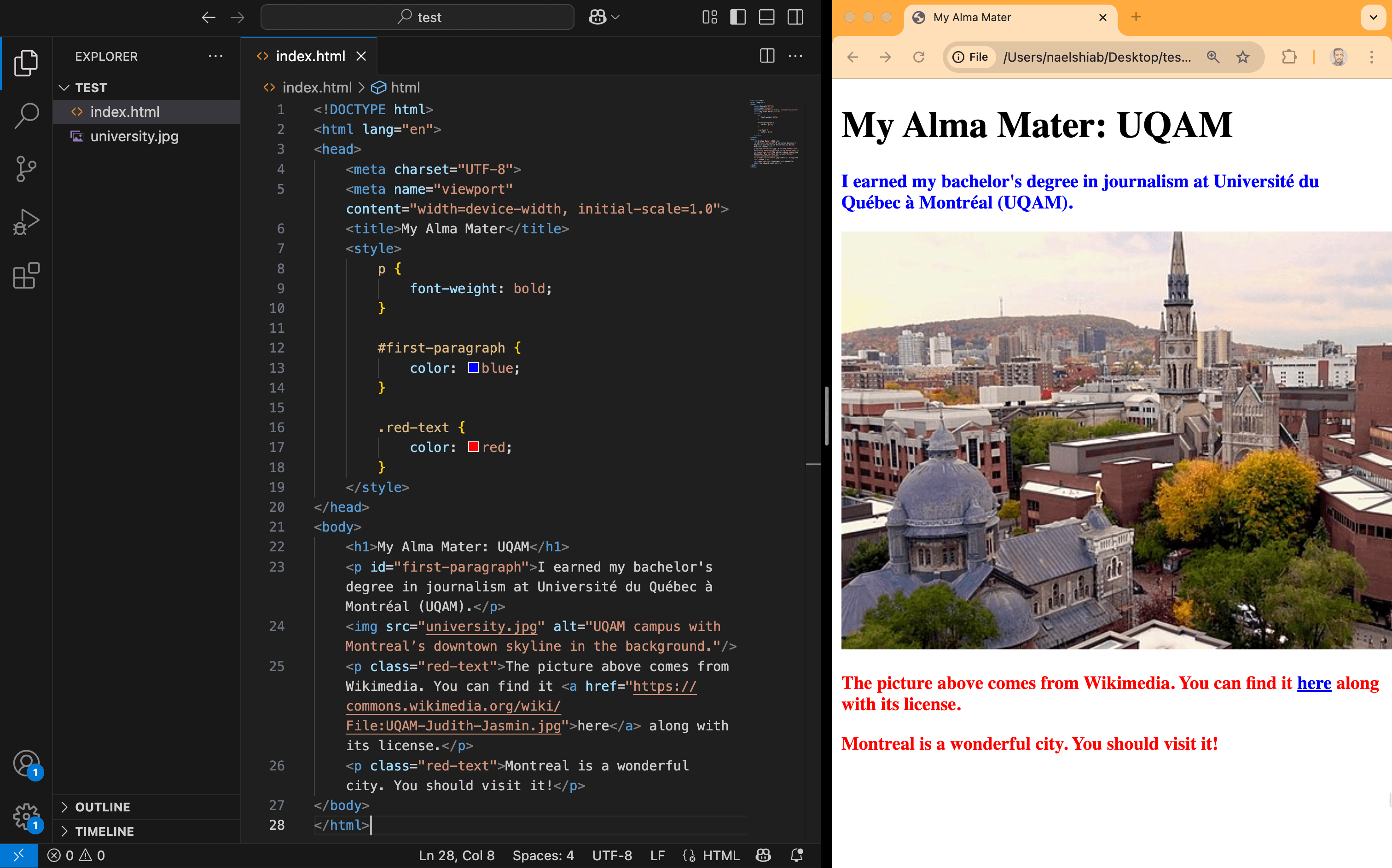Open Chrome tab search dropdown
This screenshot has height=868, width=1392.
coord(1374,17)
